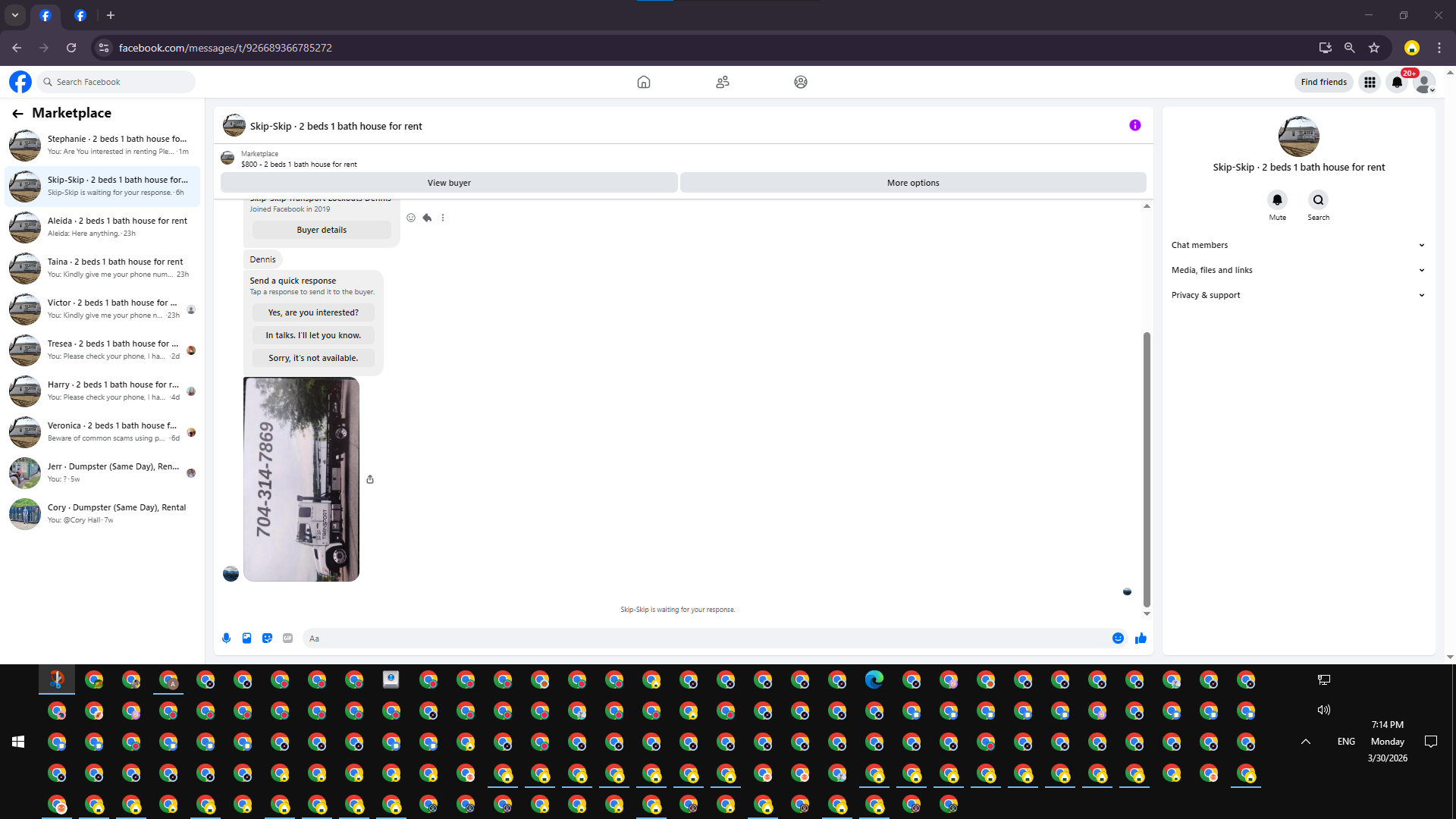The height and width of the screenshot is (819, 1456).
Task: Open the emoji picker in the message box
Action: (1118, 639)
